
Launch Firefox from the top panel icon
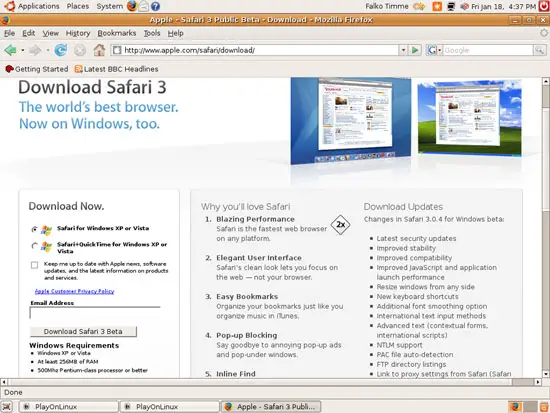pos(132,6)
